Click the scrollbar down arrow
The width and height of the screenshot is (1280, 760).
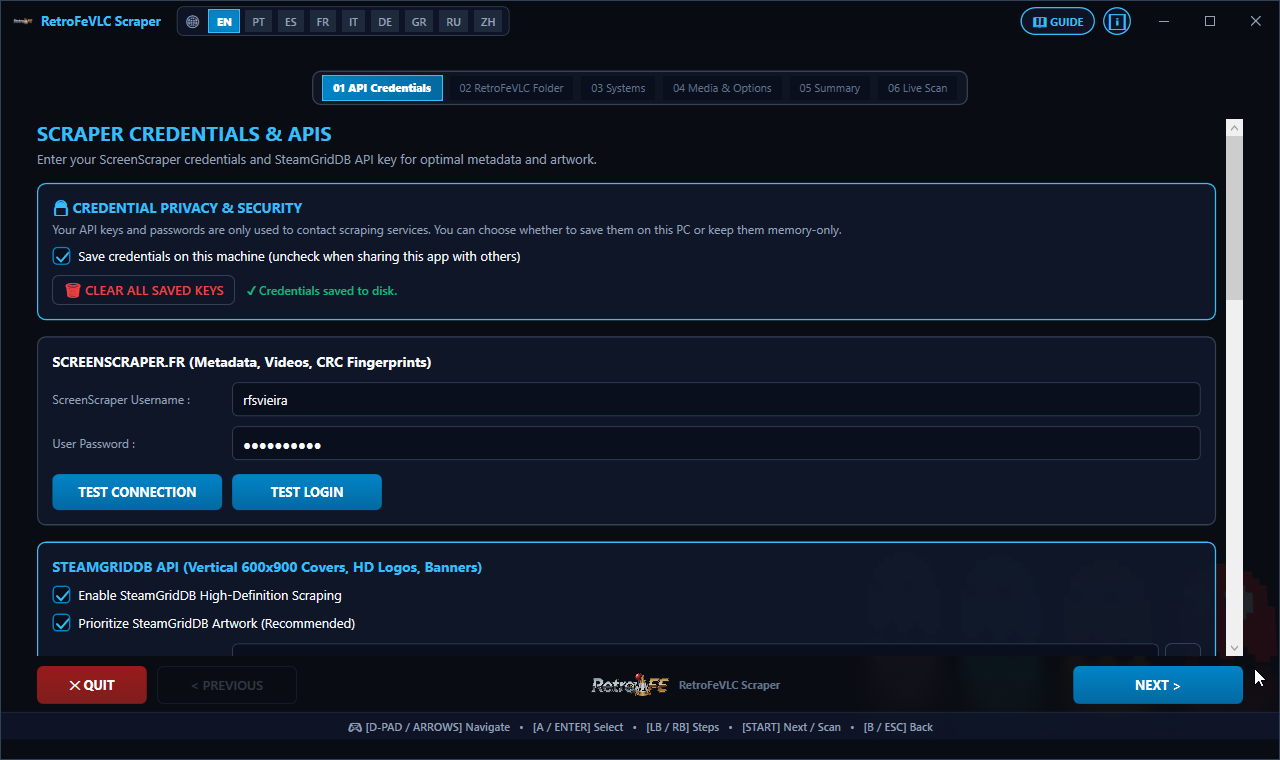1234,647
